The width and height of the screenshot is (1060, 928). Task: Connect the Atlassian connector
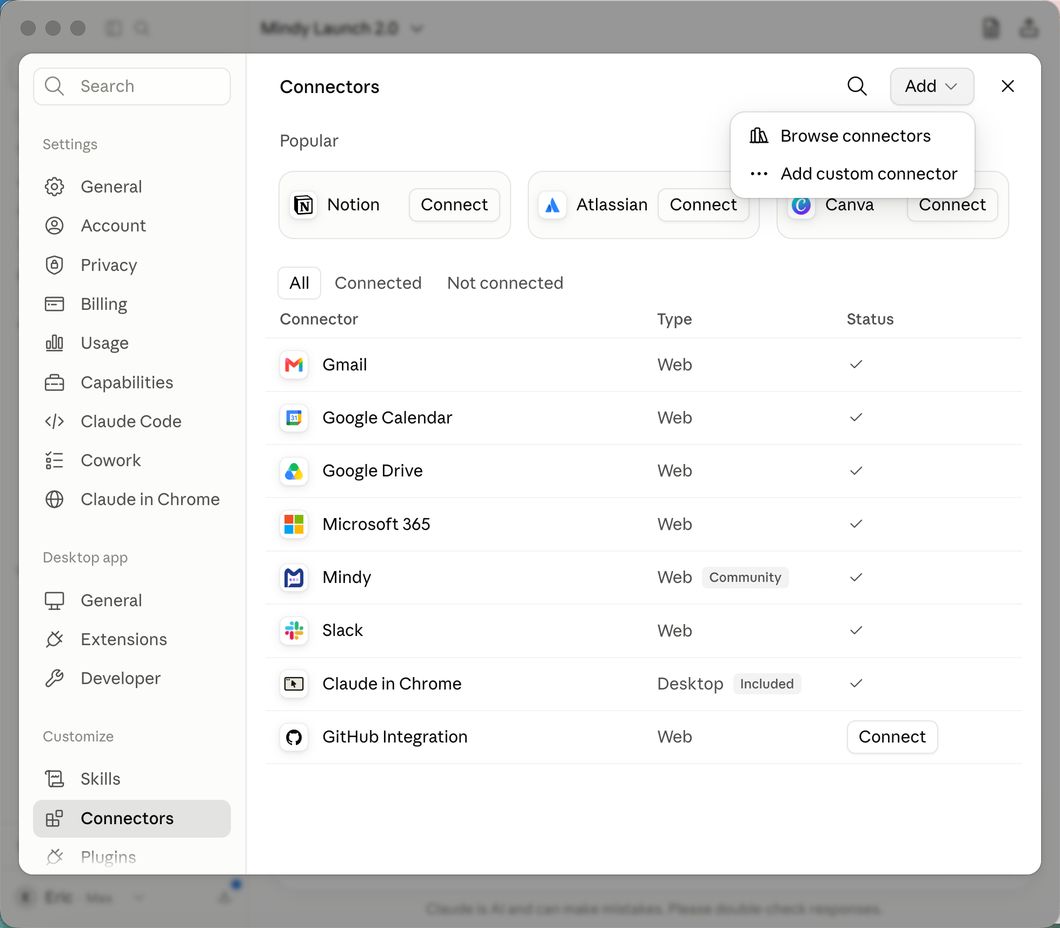(x=702, y=205)
